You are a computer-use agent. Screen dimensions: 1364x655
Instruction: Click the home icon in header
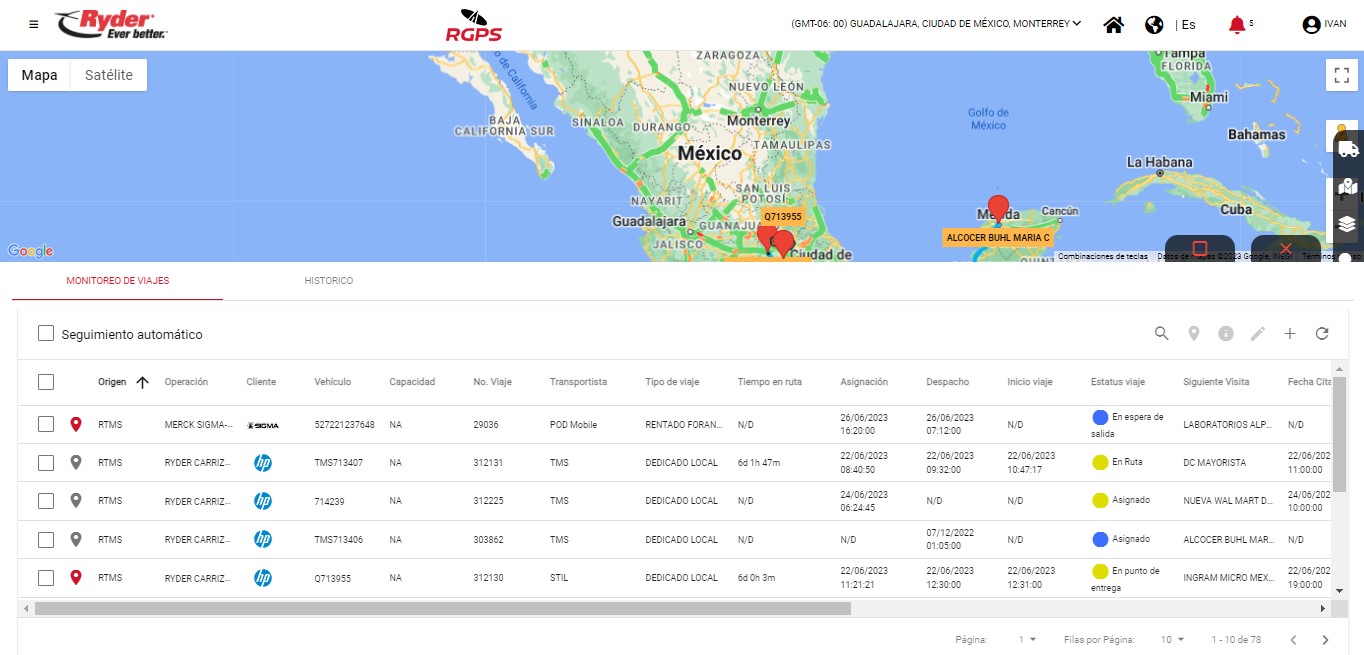point(1113,25)
